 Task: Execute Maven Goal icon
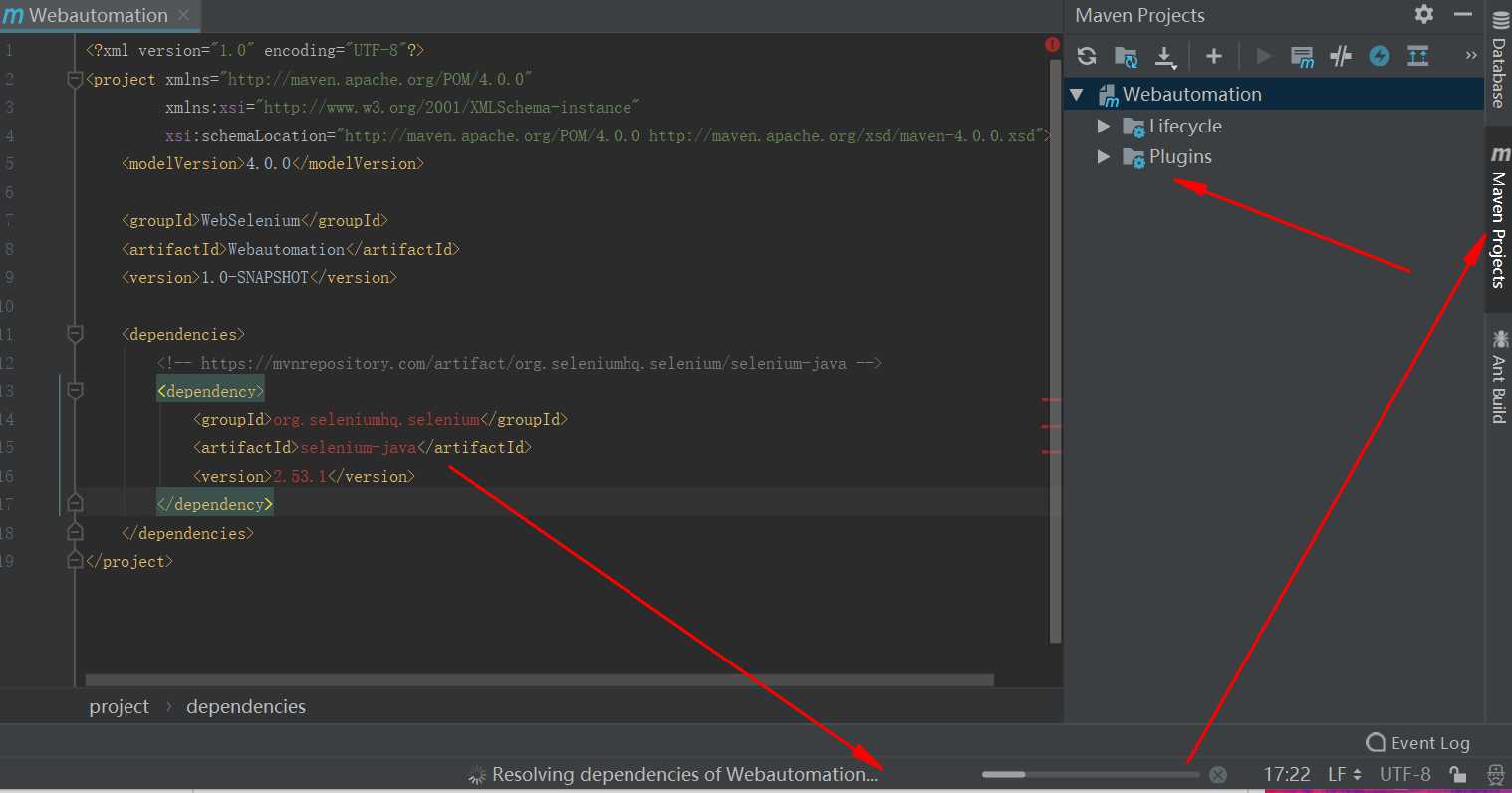point(1302,56)
